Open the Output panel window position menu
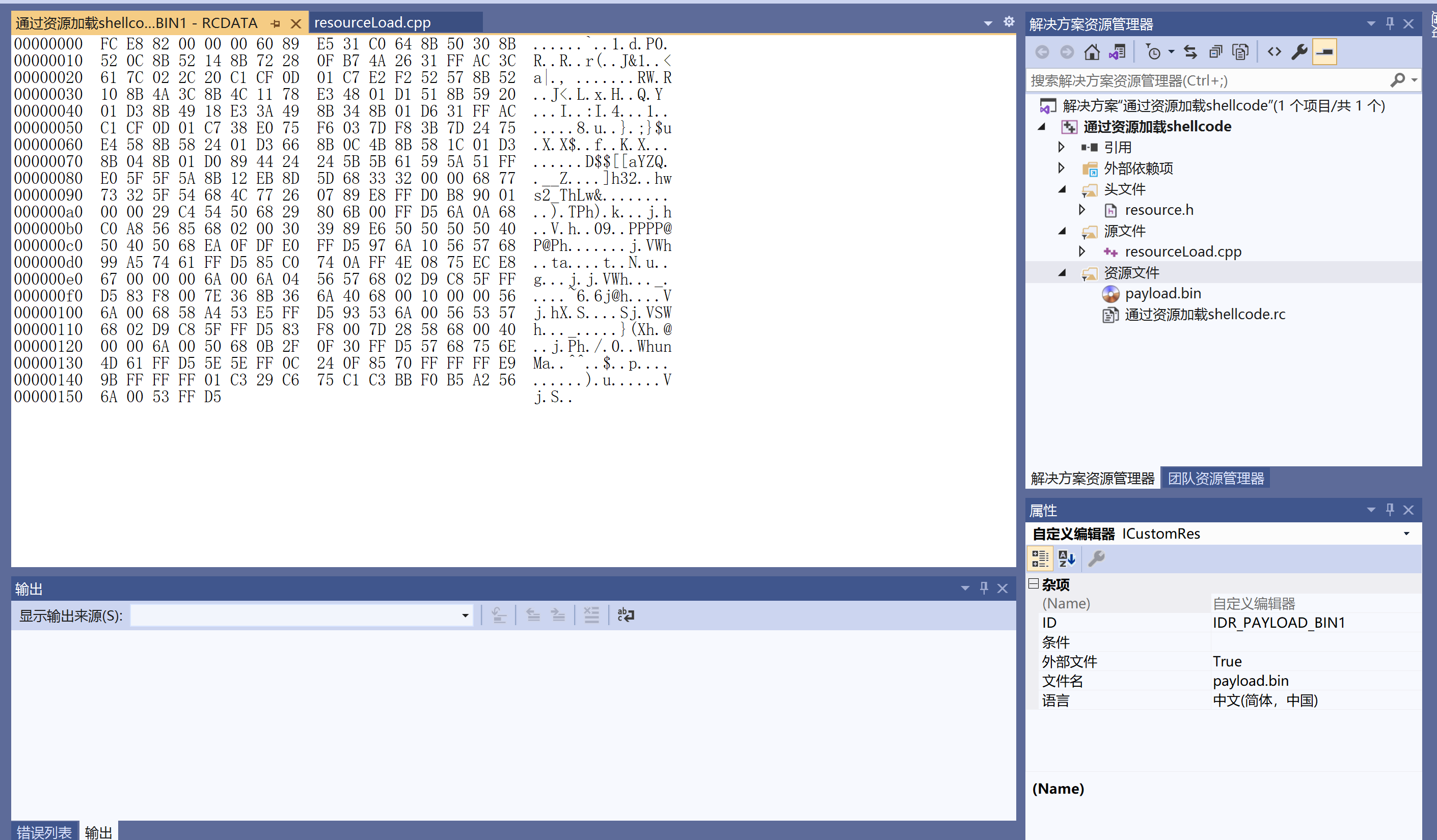 pos(965,588)
